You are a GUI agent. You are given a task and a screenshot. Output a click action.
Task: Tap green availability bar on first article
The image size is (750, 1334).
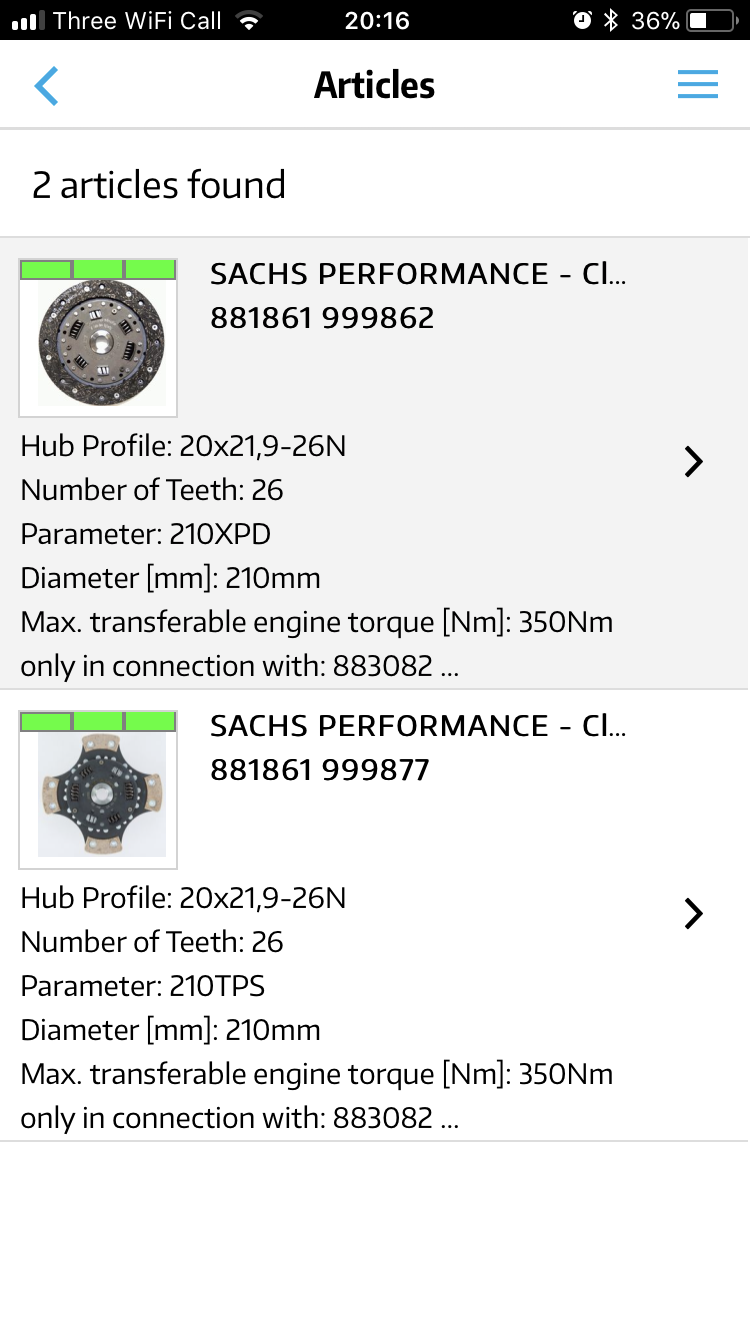[x=98, y=269]
